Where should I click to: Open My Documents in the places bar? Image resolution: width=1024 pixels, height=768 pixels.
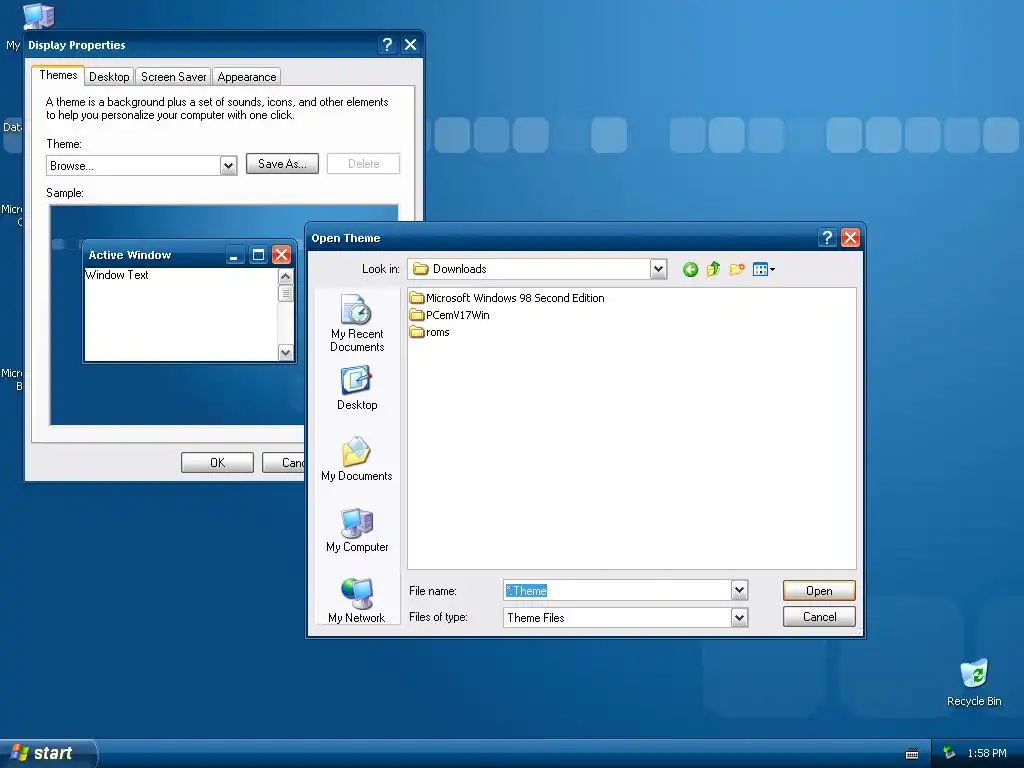(x=357, y=459)
